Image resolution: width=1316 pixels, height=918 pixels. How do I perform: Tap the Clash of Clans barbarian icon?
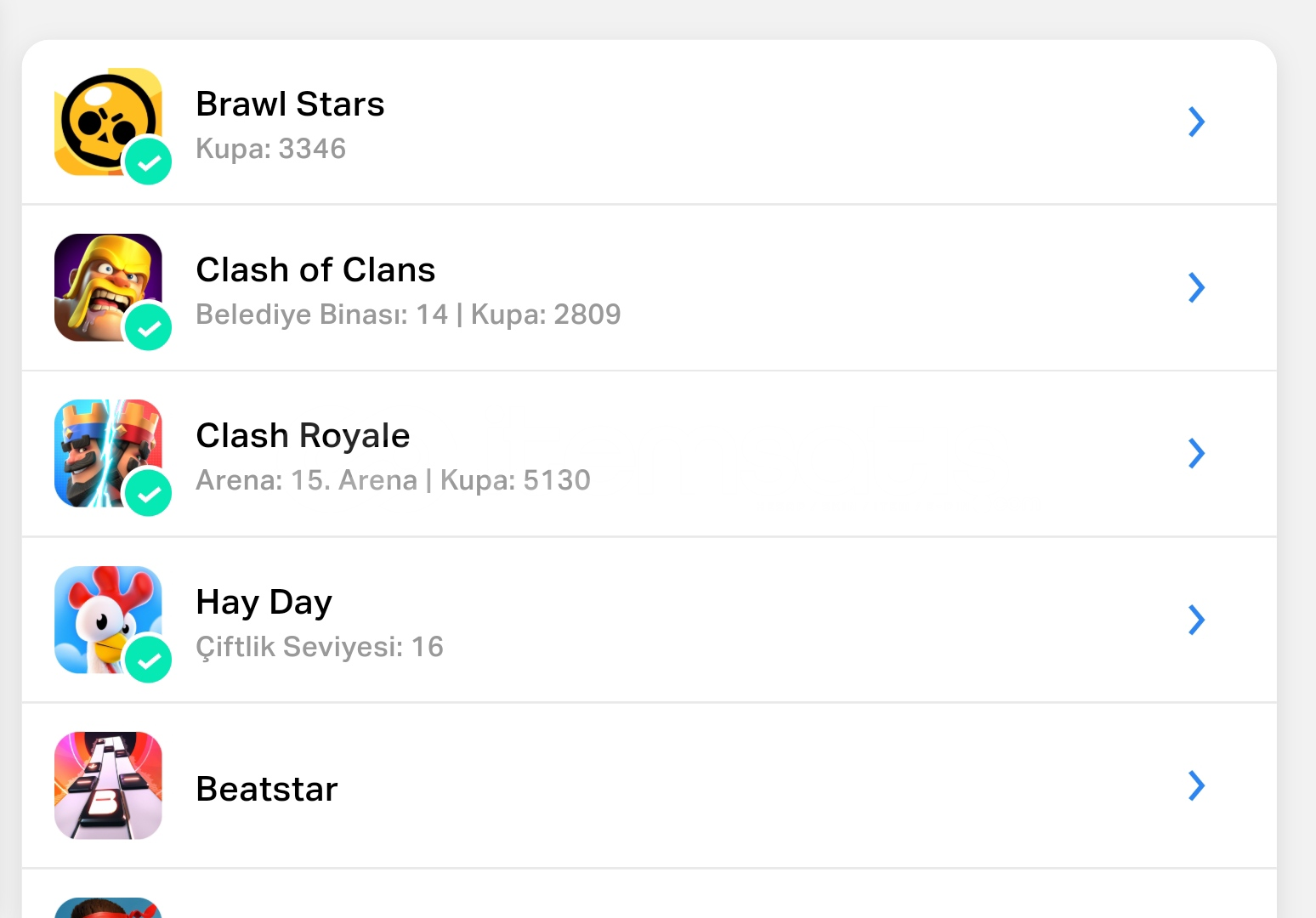coord(108,287)
